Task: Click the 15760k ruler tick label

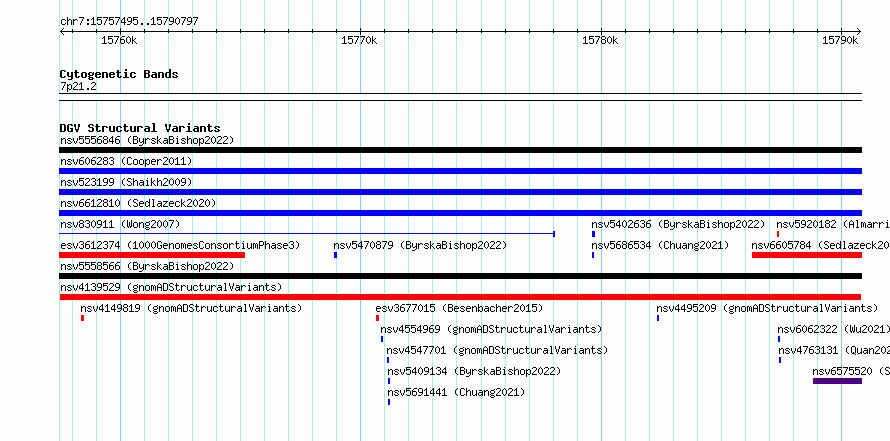Action: tap(119, 40)
